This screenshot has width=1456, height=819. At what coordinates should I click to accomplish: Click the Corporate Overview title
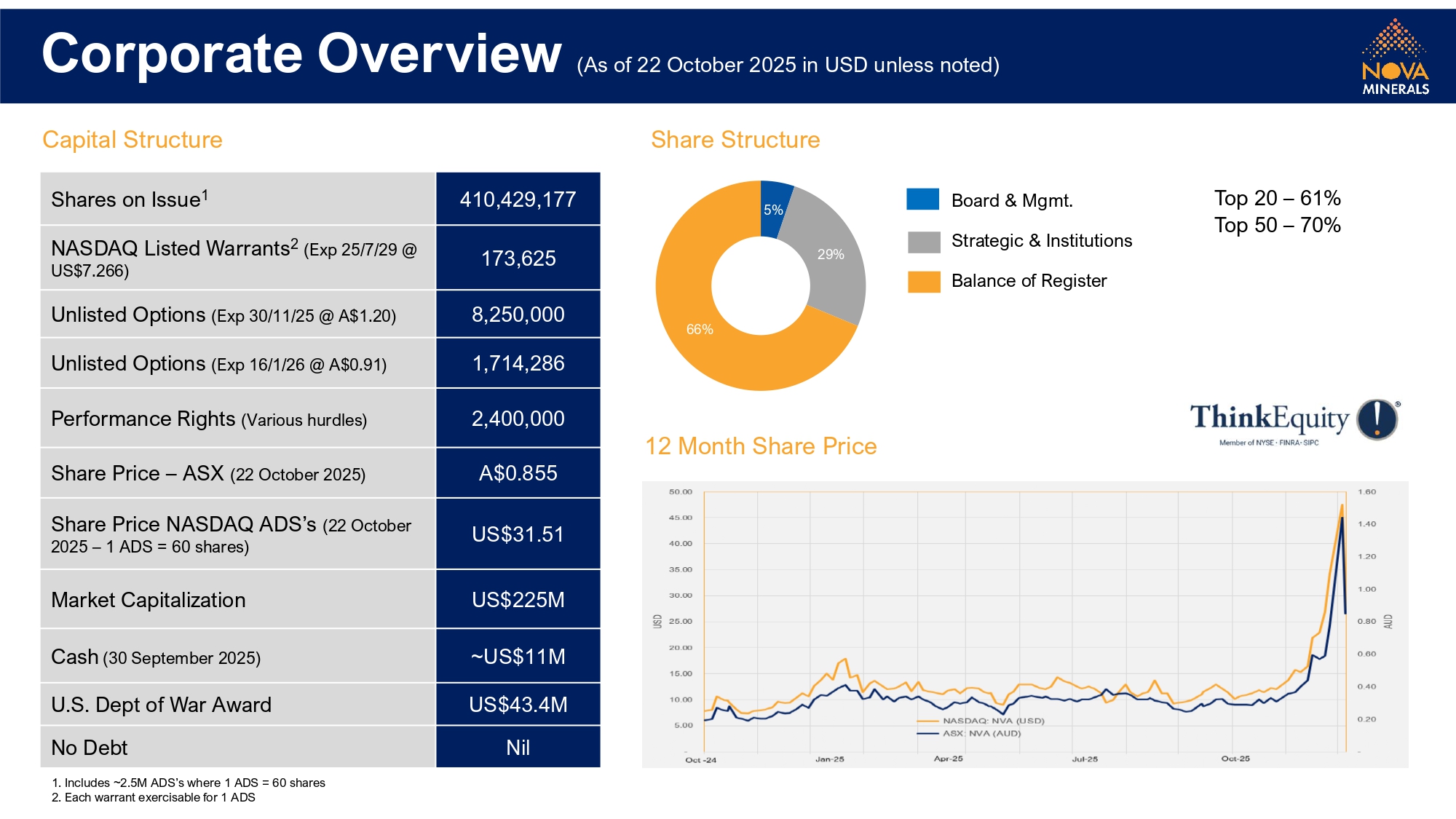pos(301,54)
